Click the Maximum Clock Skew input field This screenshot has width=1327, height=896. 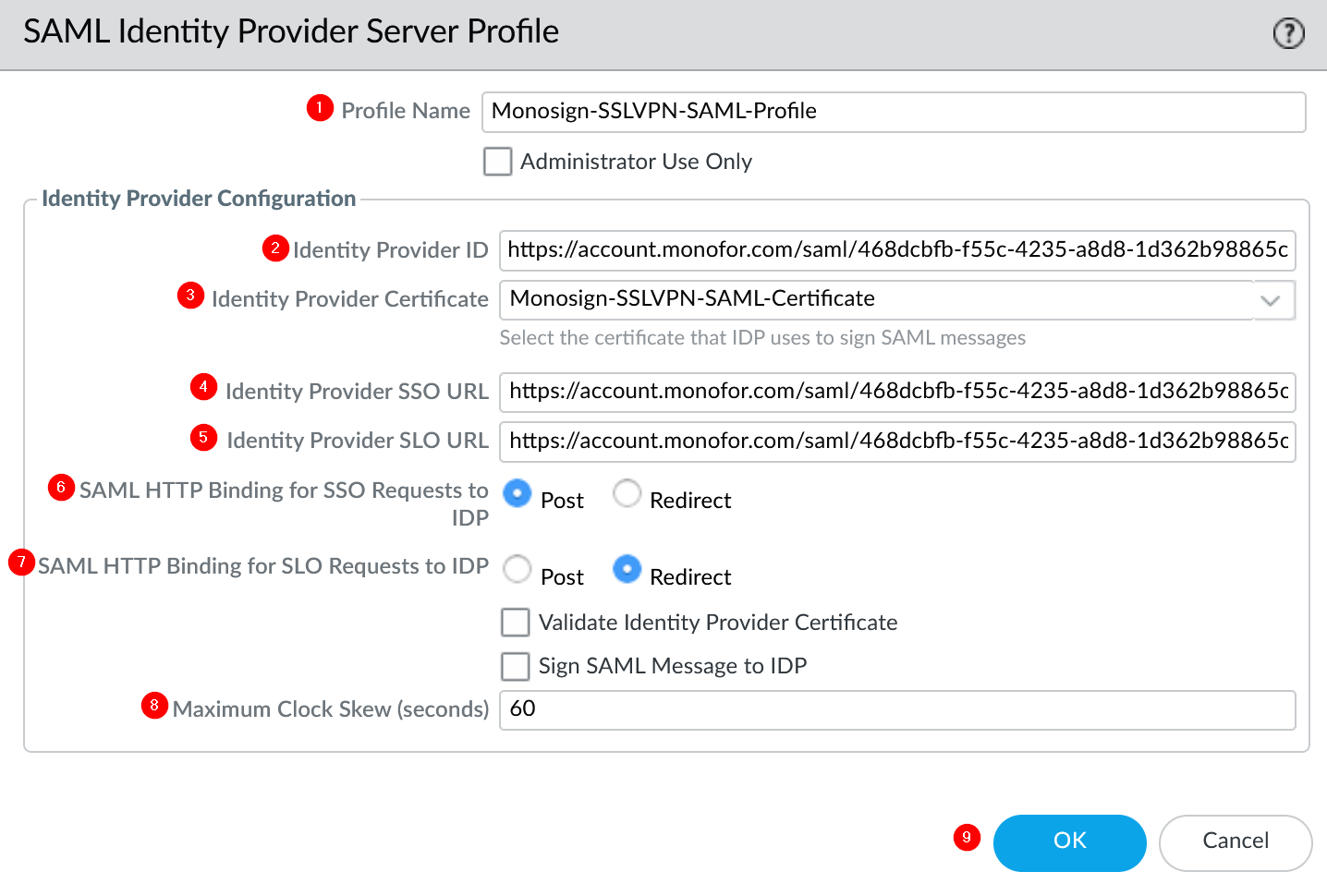tap(896, 709)
